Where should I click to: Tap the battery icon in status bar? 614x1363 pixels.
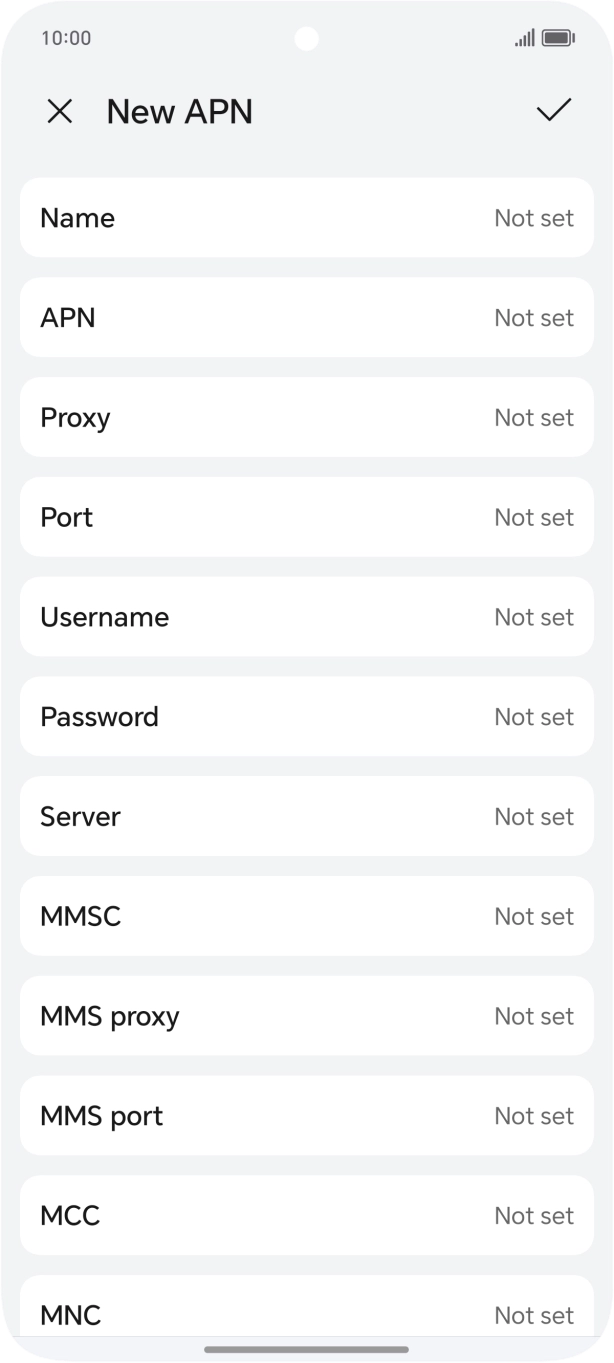pos(558,38)
